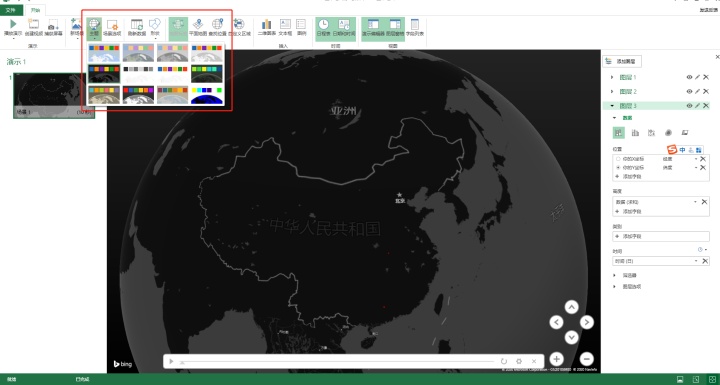Viewport: 720px width, 385px height.
Task: Toggle the 图例 legend button
Action: click(x=301, y=28)
